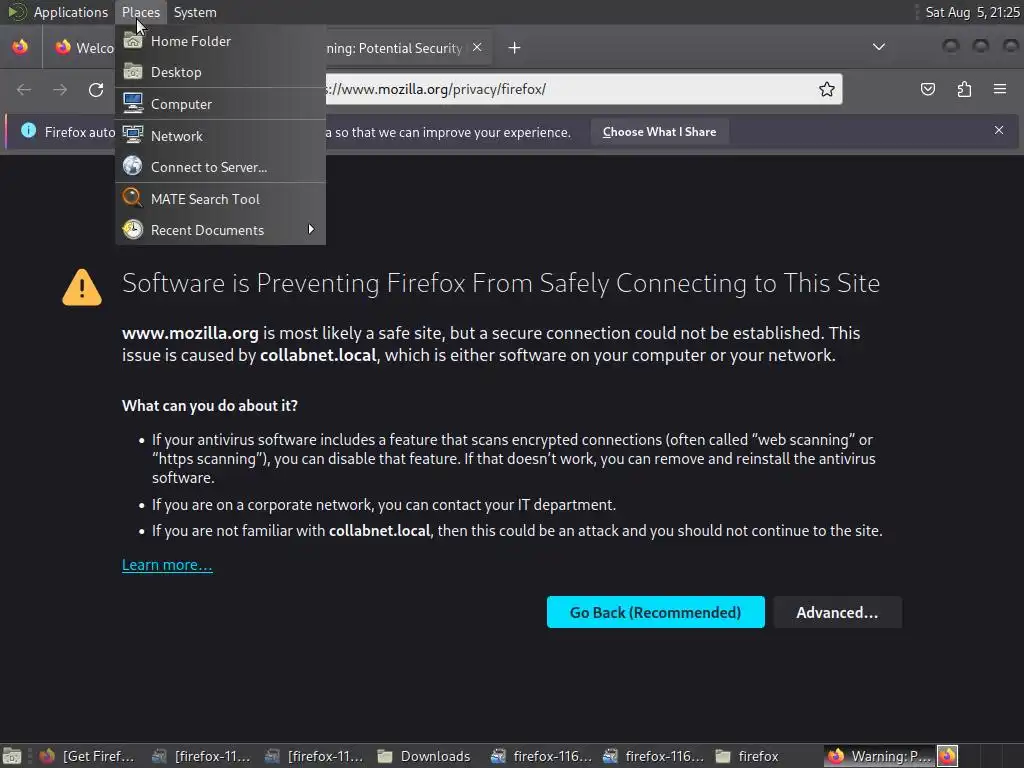Screen dimensions: 1024x768
Task: Close the Warning: Potential Security tab
Action: pos(477,47)
